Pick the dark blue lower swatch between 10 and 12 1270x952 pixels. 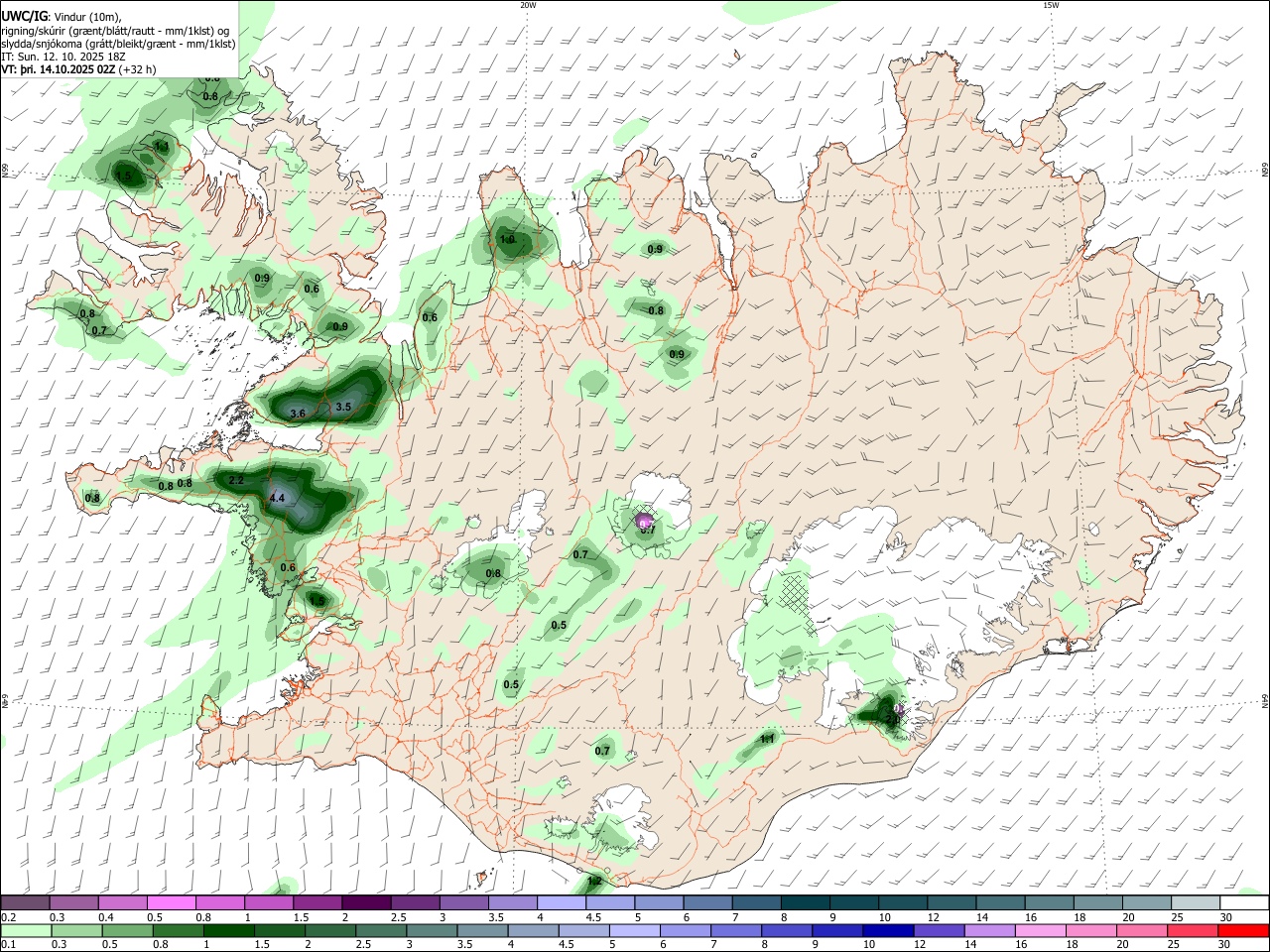889,930
